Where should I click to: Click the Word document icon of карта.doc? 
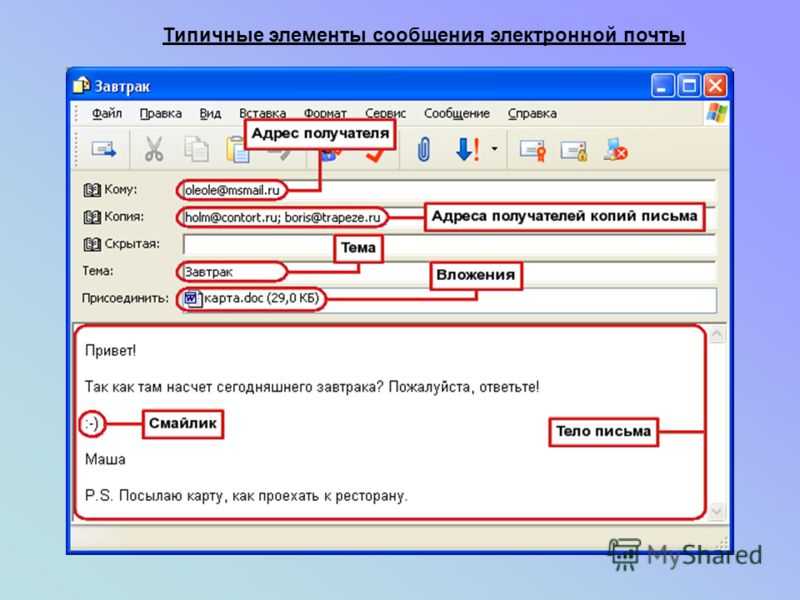192,298
